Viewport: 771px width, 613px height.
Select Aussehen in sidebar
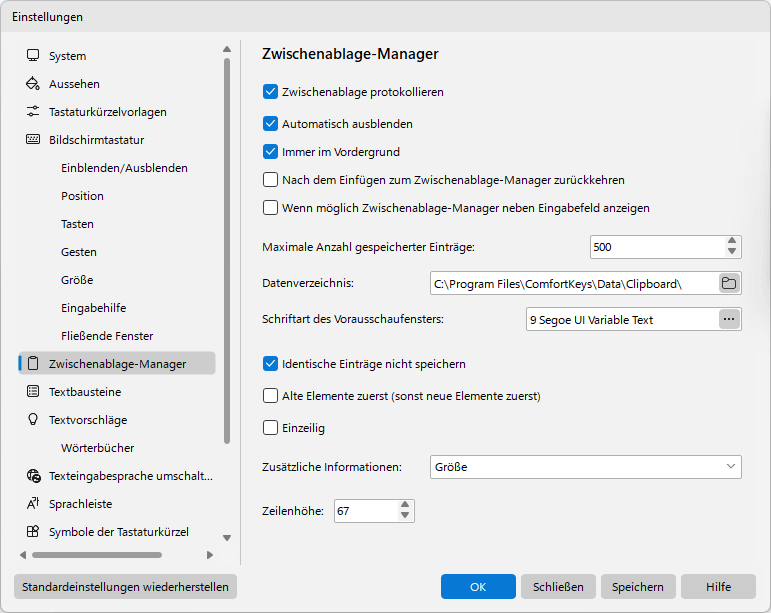pyautogui.click(x=74, y=84)
